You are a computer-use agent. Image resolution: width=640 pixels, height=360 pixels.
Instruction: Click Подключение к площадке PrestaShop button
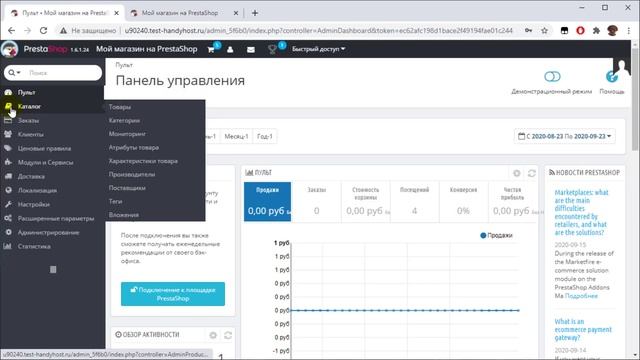point(173,294)
